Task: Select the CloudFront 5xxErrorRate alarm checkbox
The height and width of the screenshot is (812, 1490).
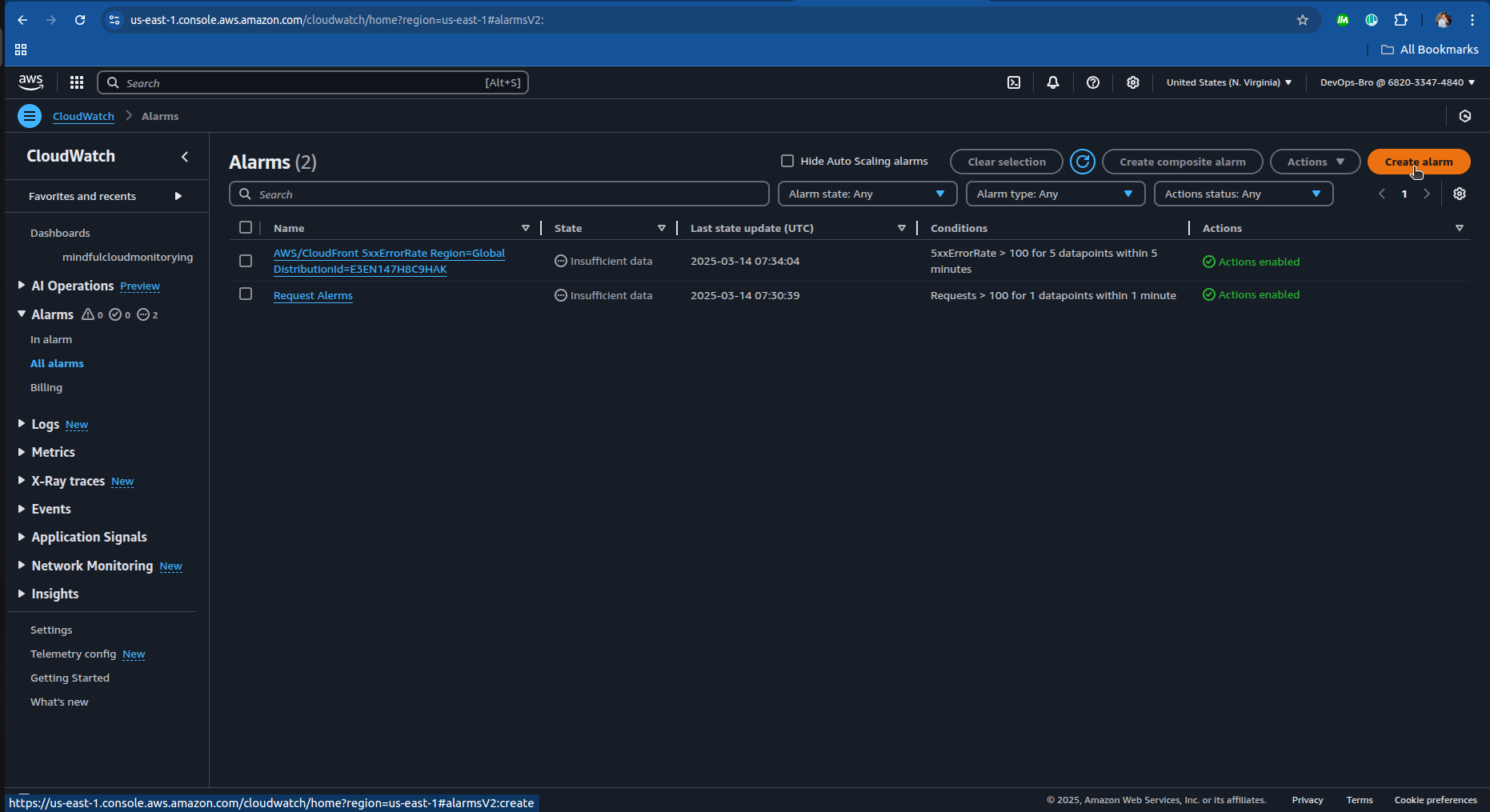Action: 246,261
